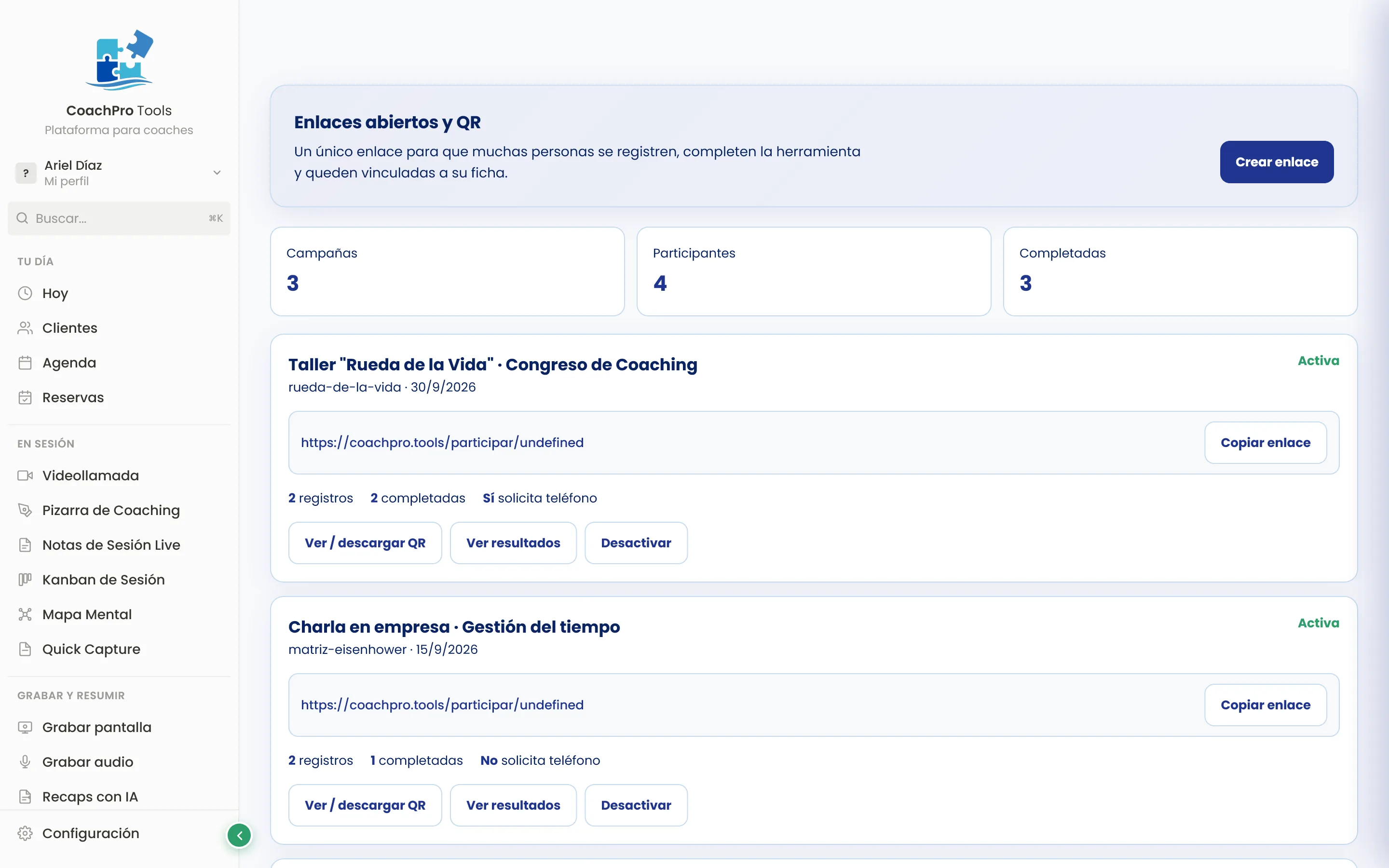This screenshot has height=868, width=1389.
Task: Click the Buscar search field
Action: (x=119, y=218)
